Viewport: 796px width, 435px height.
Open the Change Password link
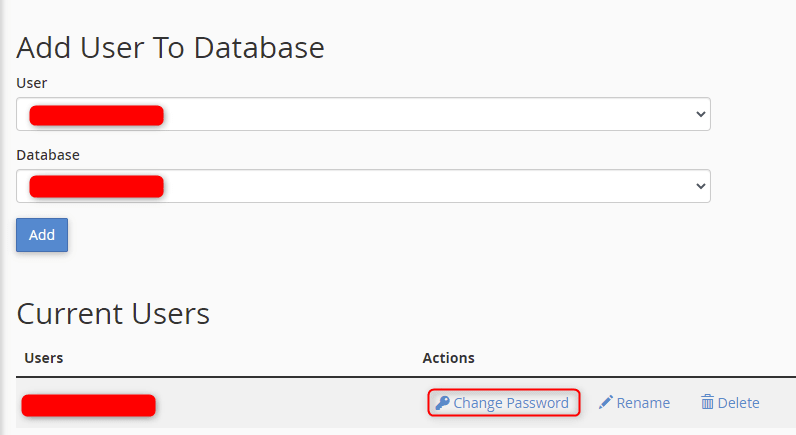click(x=503, y=403)
